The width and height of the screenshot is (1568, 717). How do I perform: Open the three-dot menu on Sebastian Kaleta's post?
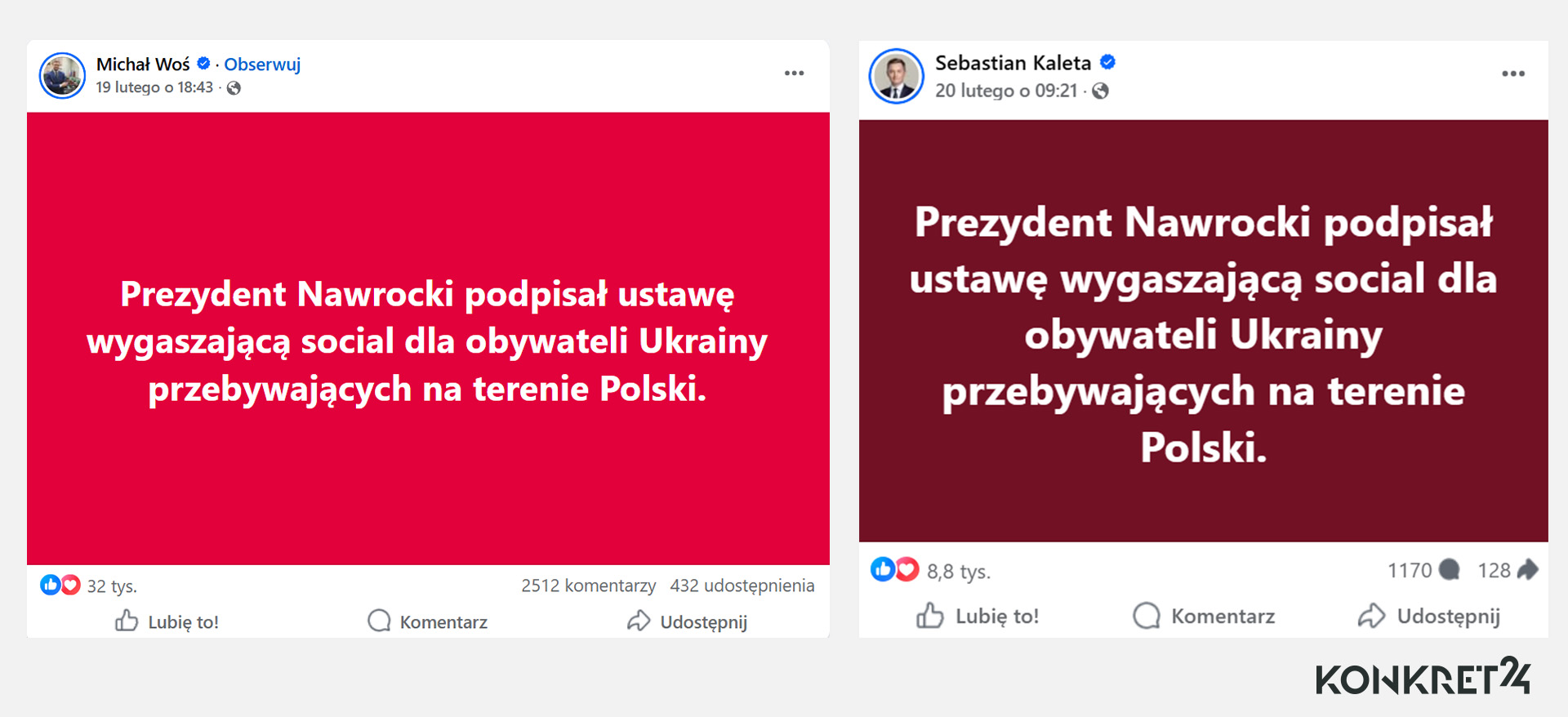(1512, 73)
